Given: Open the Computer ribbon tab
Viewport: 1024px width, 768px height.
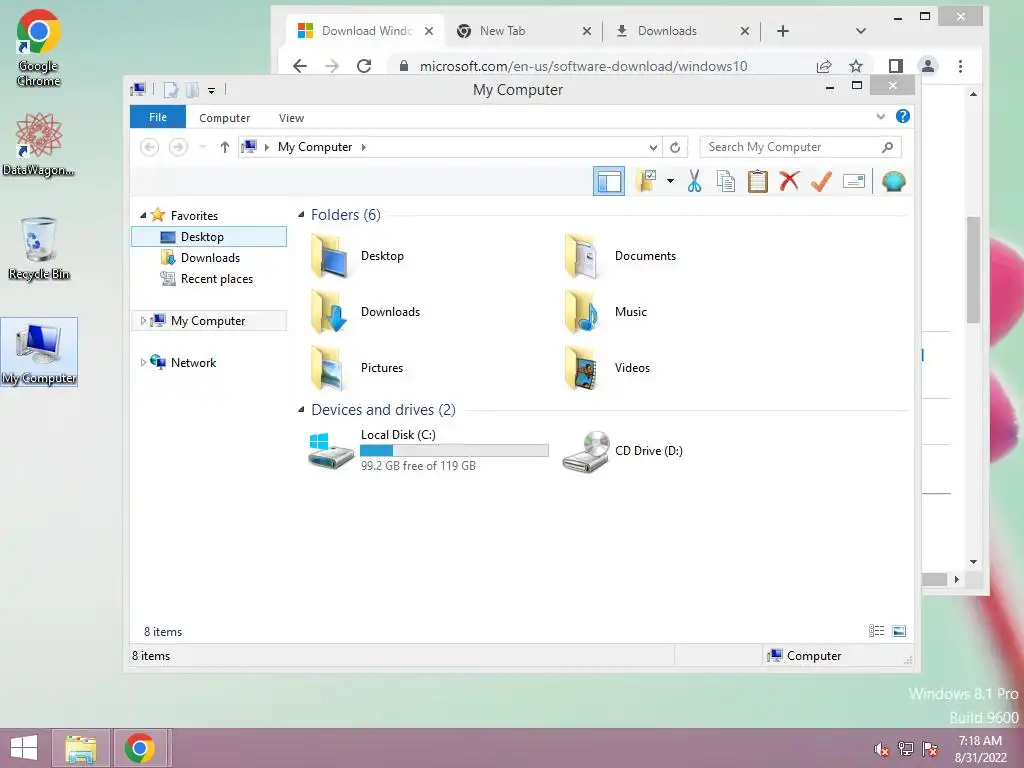Looking at the screenshot, I should 225,118.
